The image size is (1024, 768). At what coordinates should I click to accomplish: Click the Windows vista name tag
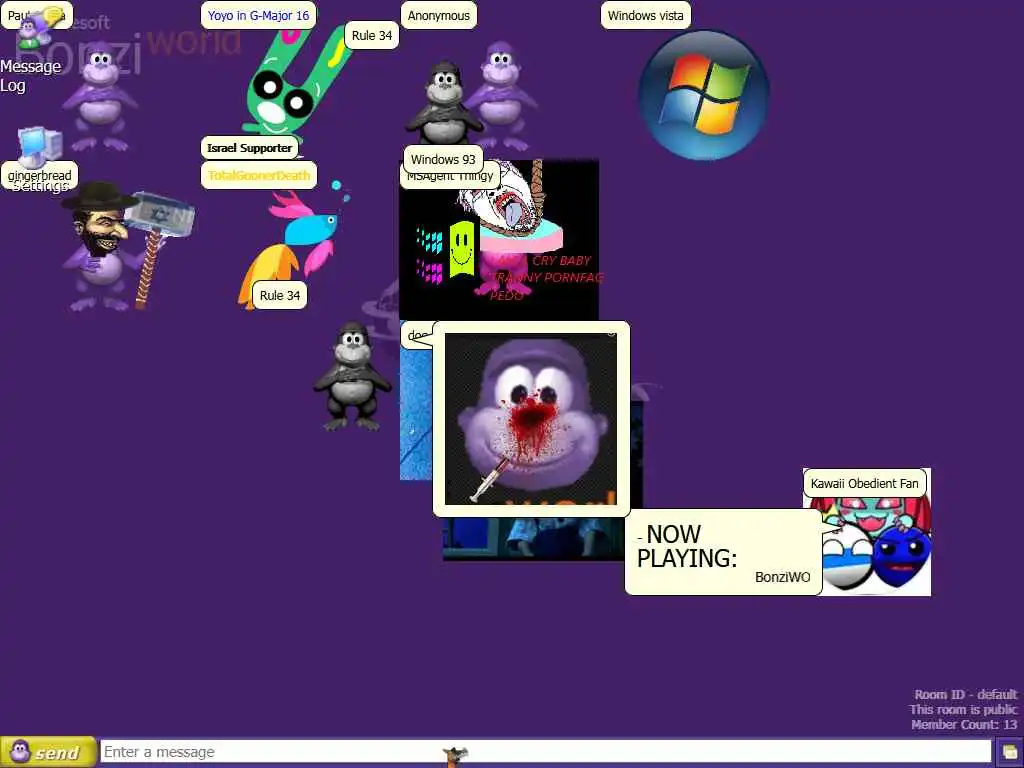coord(645,16)
